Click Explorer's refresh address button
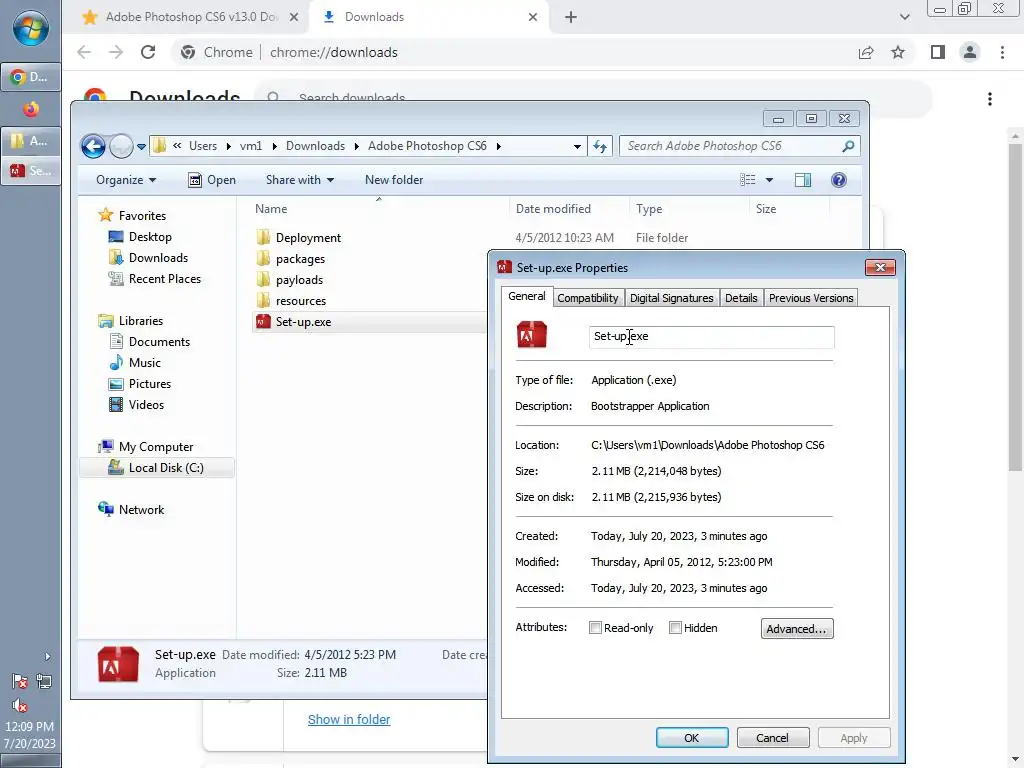1024x768 pixels. (x=600, y=146)
